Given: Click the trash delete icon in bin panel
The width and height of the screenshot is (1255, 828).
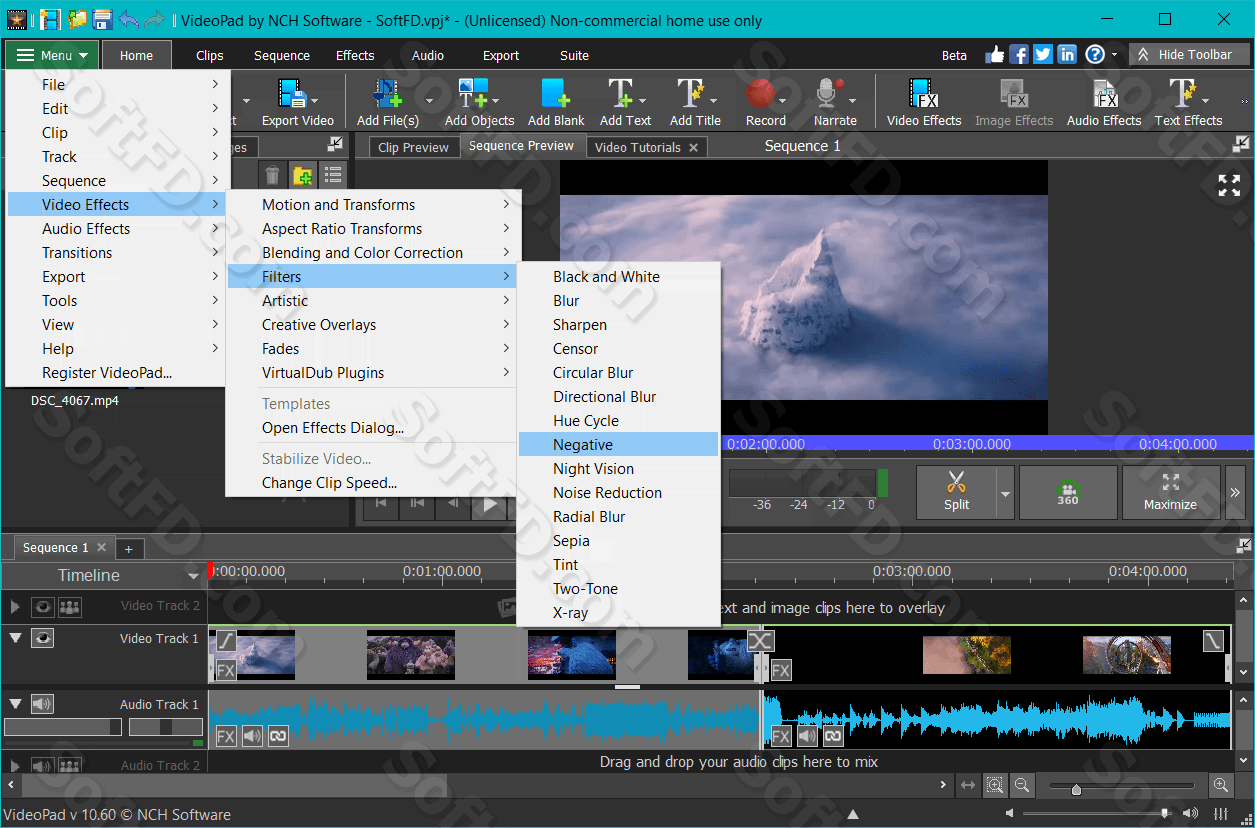Looking at the screenshot, I should [272, 175].
